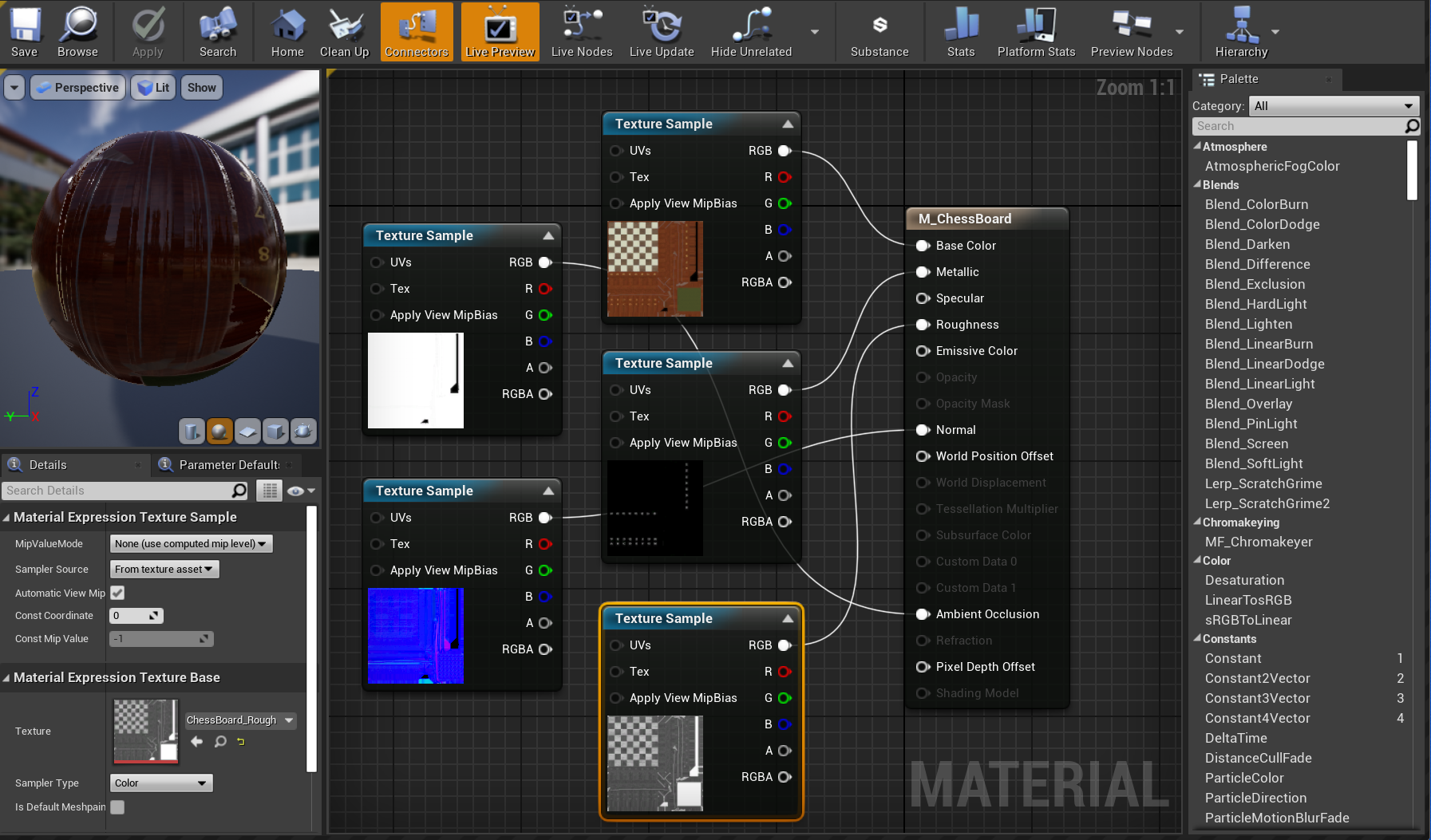Collapse Material Expression Texture Base section

[6, 678]
